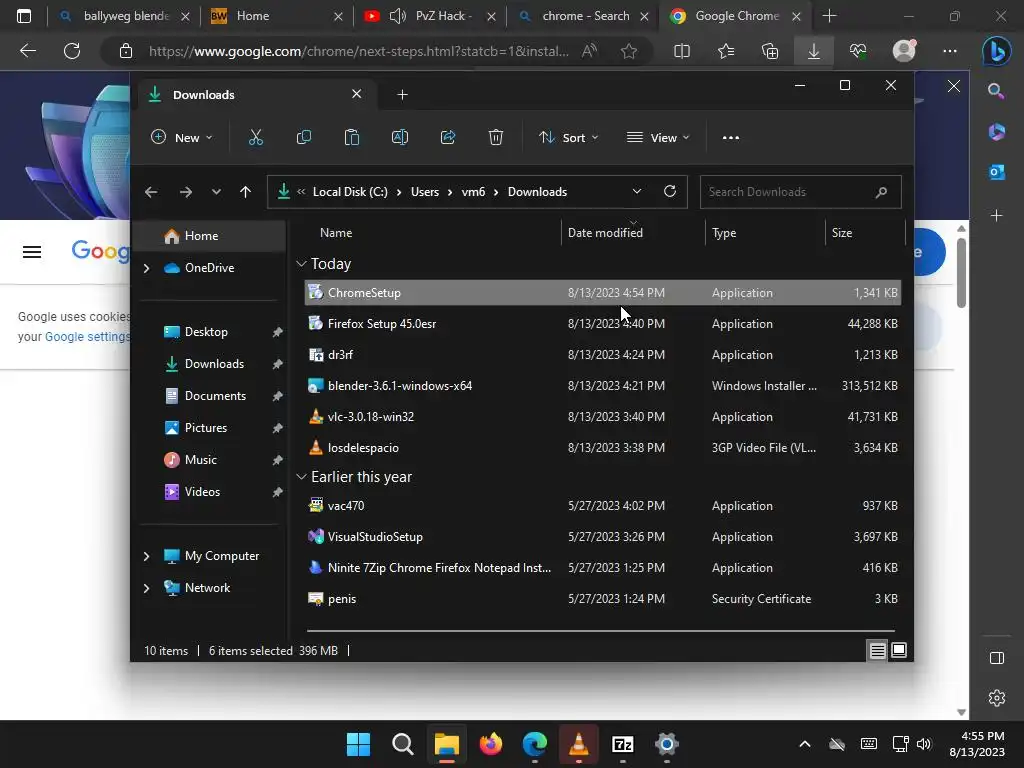Click the page vertical scrollbar thumb

pyautogui.click(x=961, y=272)
